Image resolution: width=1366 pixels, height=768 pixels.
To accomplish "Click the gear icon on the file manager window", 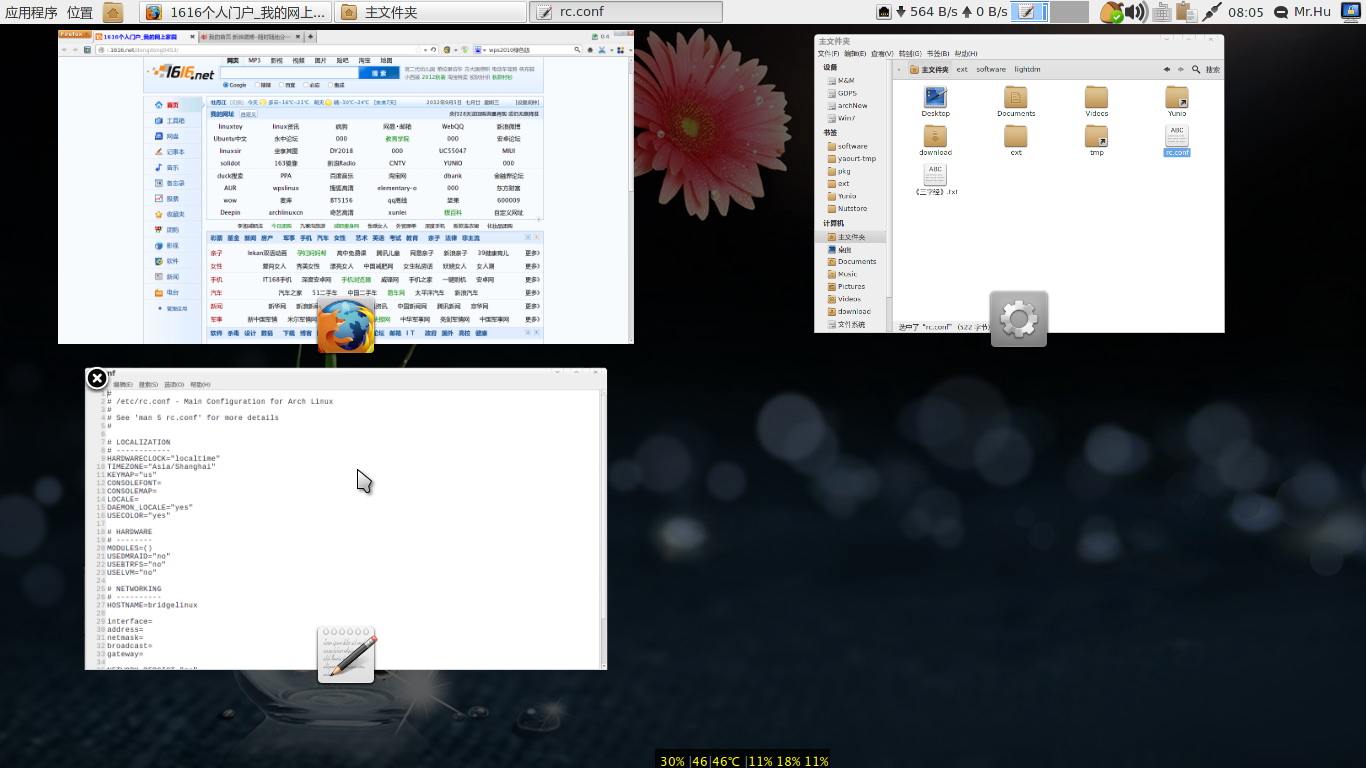I will (1019, 319).
